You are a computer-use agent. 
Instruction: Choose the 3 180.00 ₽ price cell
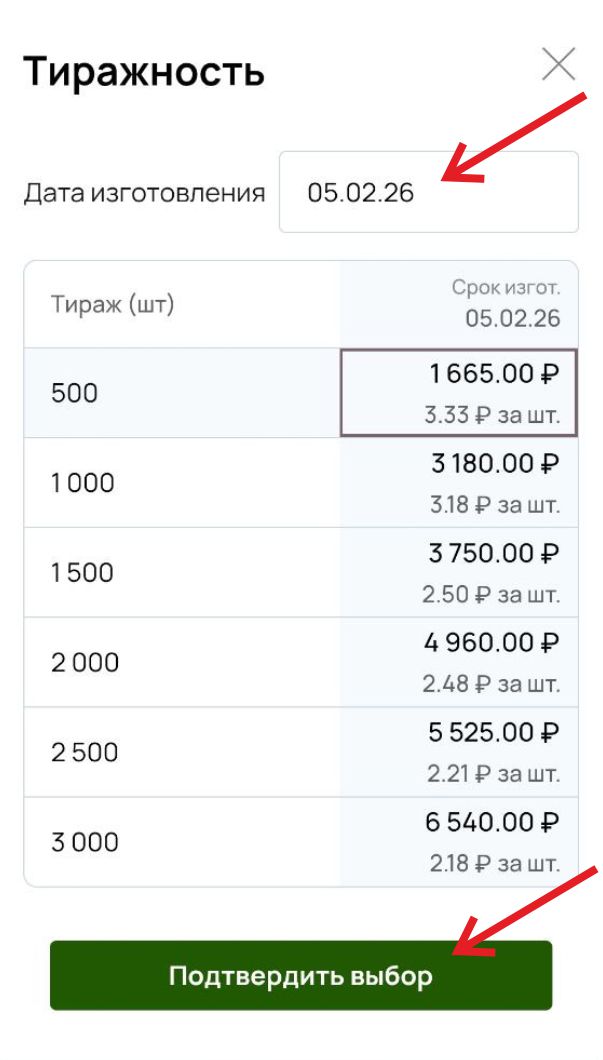pos(459,482)
